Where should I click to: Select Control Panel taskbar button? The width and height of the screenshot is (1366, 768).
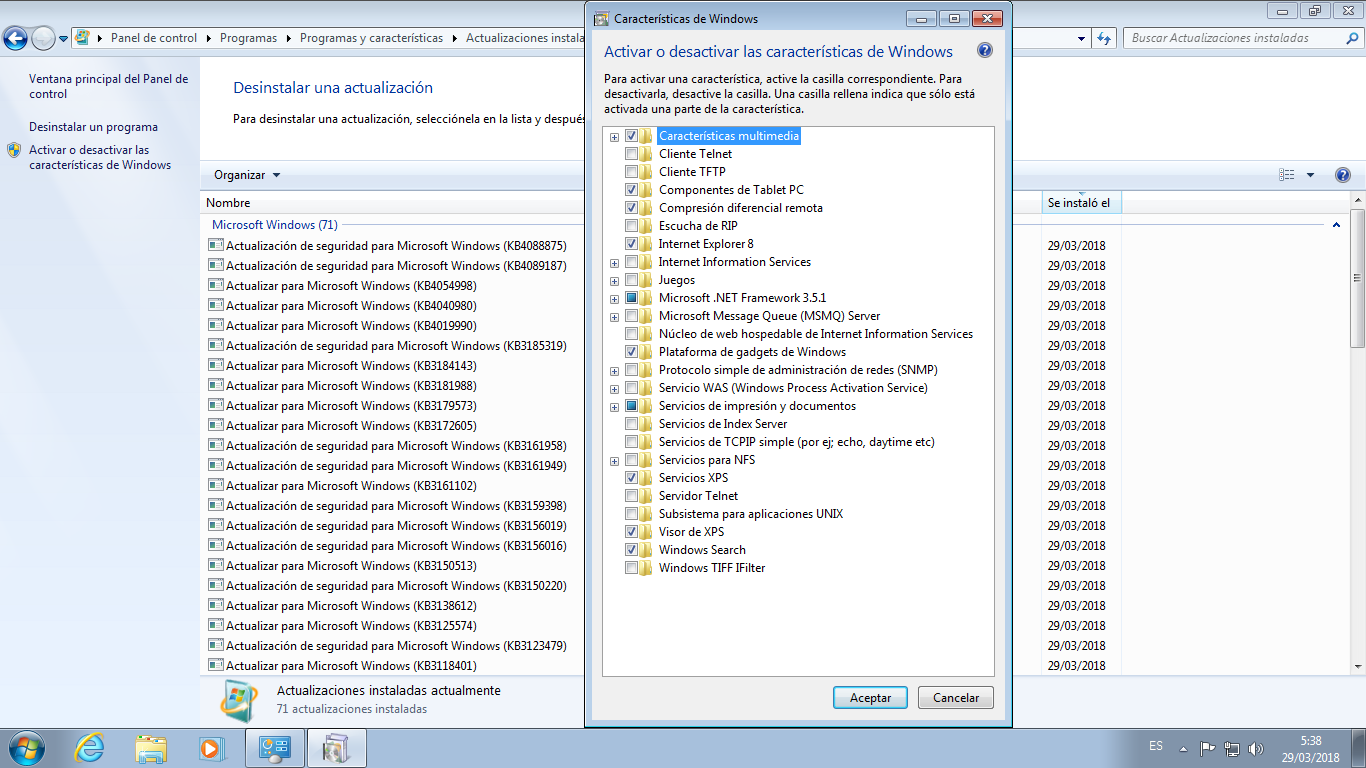(275, 748)
